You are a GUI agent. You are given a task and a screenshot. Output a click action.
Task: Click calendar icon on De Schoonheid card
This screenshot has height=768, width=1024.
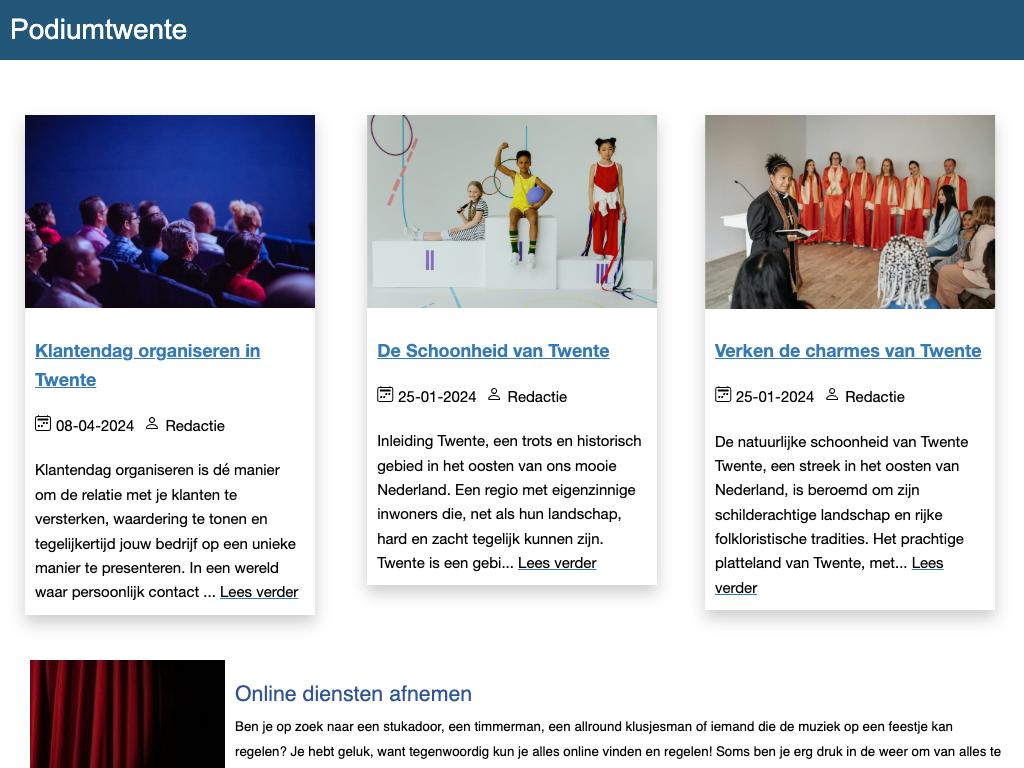pos(385,395)
